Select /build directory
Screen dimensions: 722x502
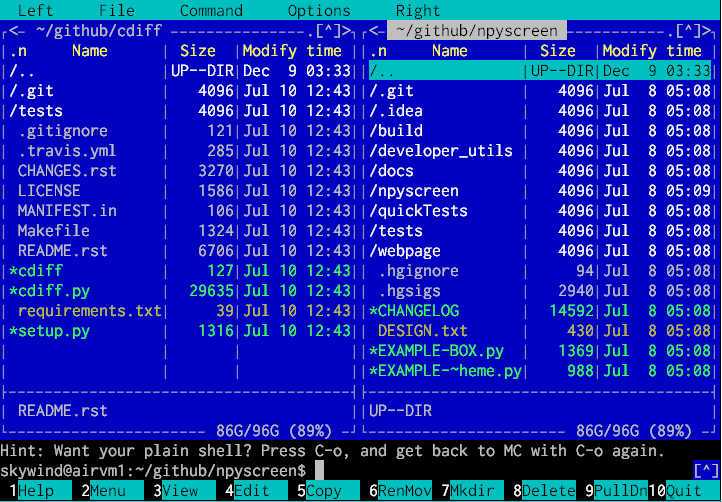pyautogui.click(x=540, y=131)
